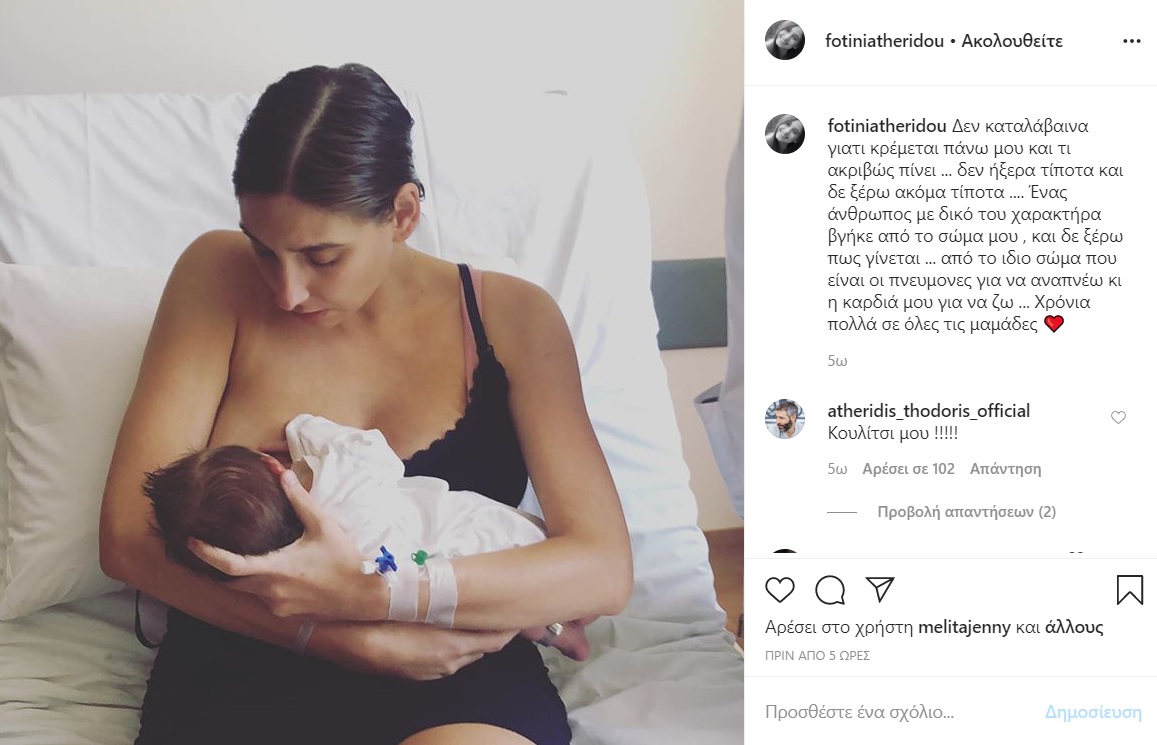The height and width of the screenshot is (745, 1157).
Task: Open atheridis_thodoris_official username link
Action: coord(928,411)
